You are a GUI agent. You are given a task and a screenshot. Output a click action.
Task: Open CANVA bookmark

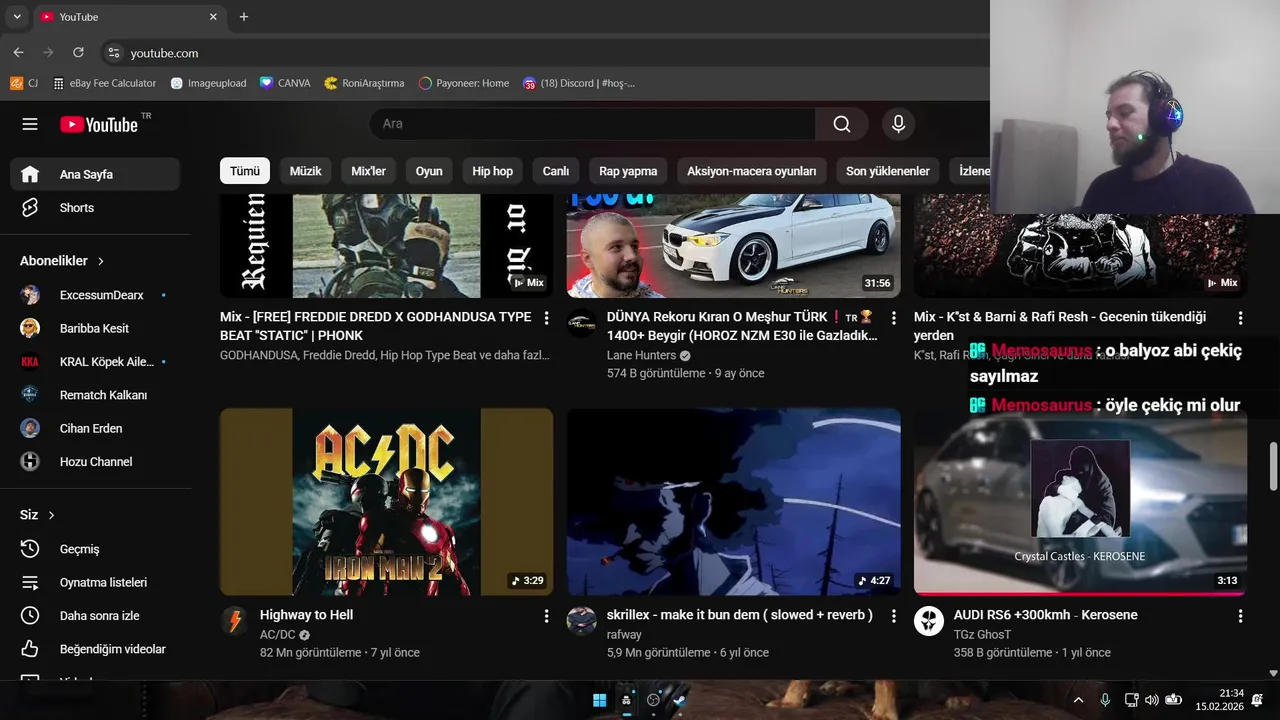point(285,83)
